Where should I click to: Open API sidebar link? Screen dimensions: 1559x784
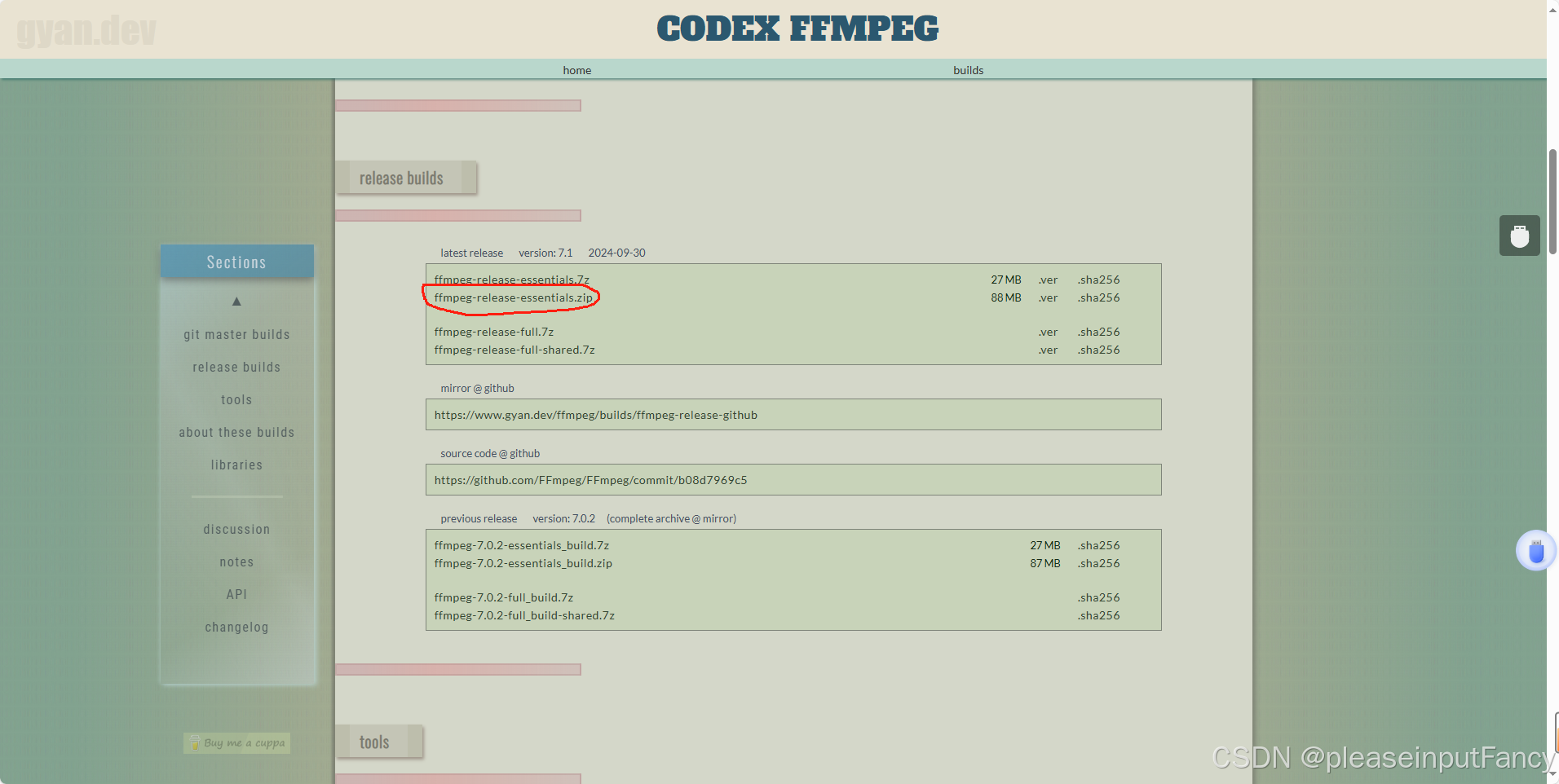(x=236, y=594)
